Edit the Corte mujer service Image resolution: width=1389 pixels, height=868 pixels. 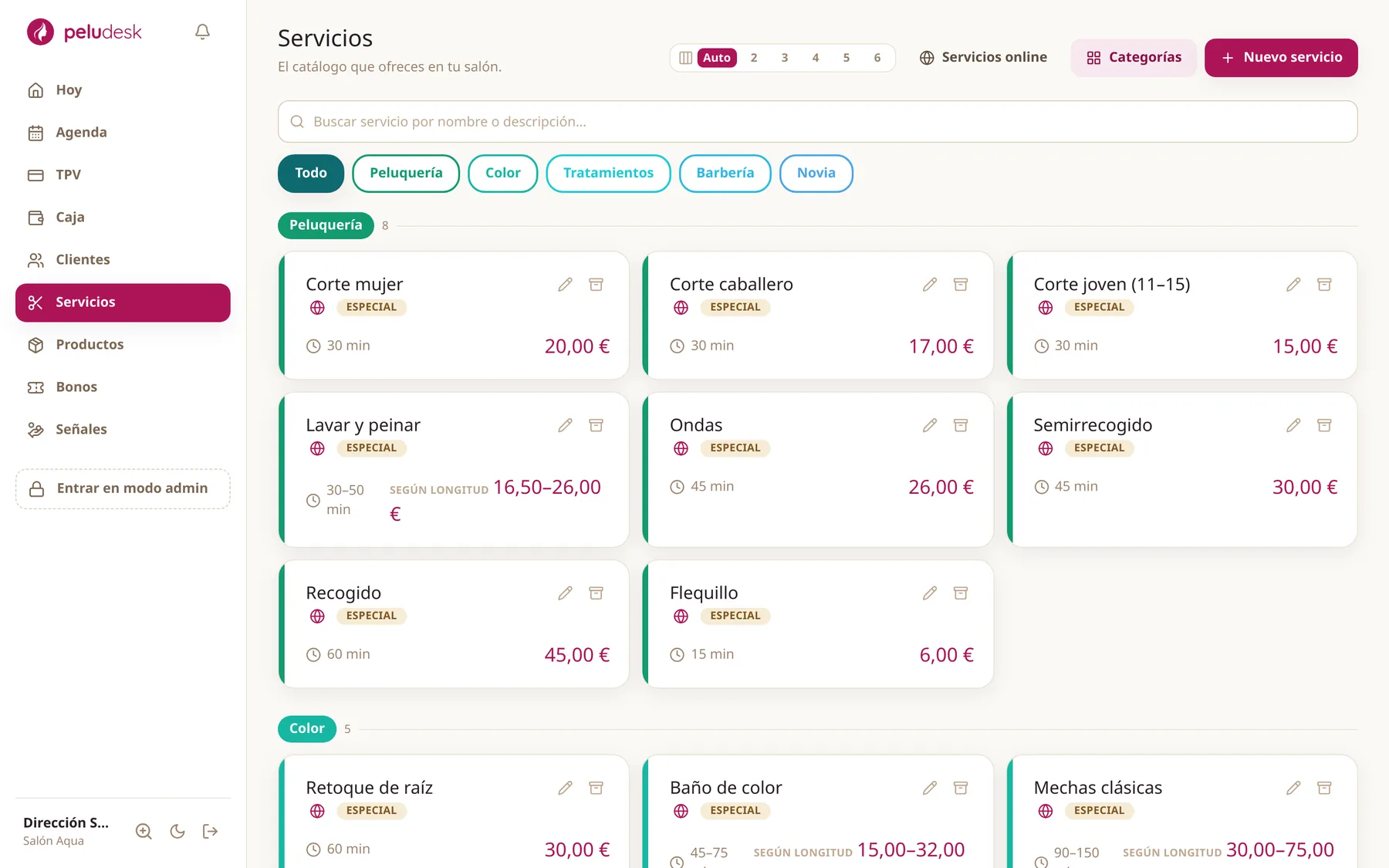tap(566, 285)
